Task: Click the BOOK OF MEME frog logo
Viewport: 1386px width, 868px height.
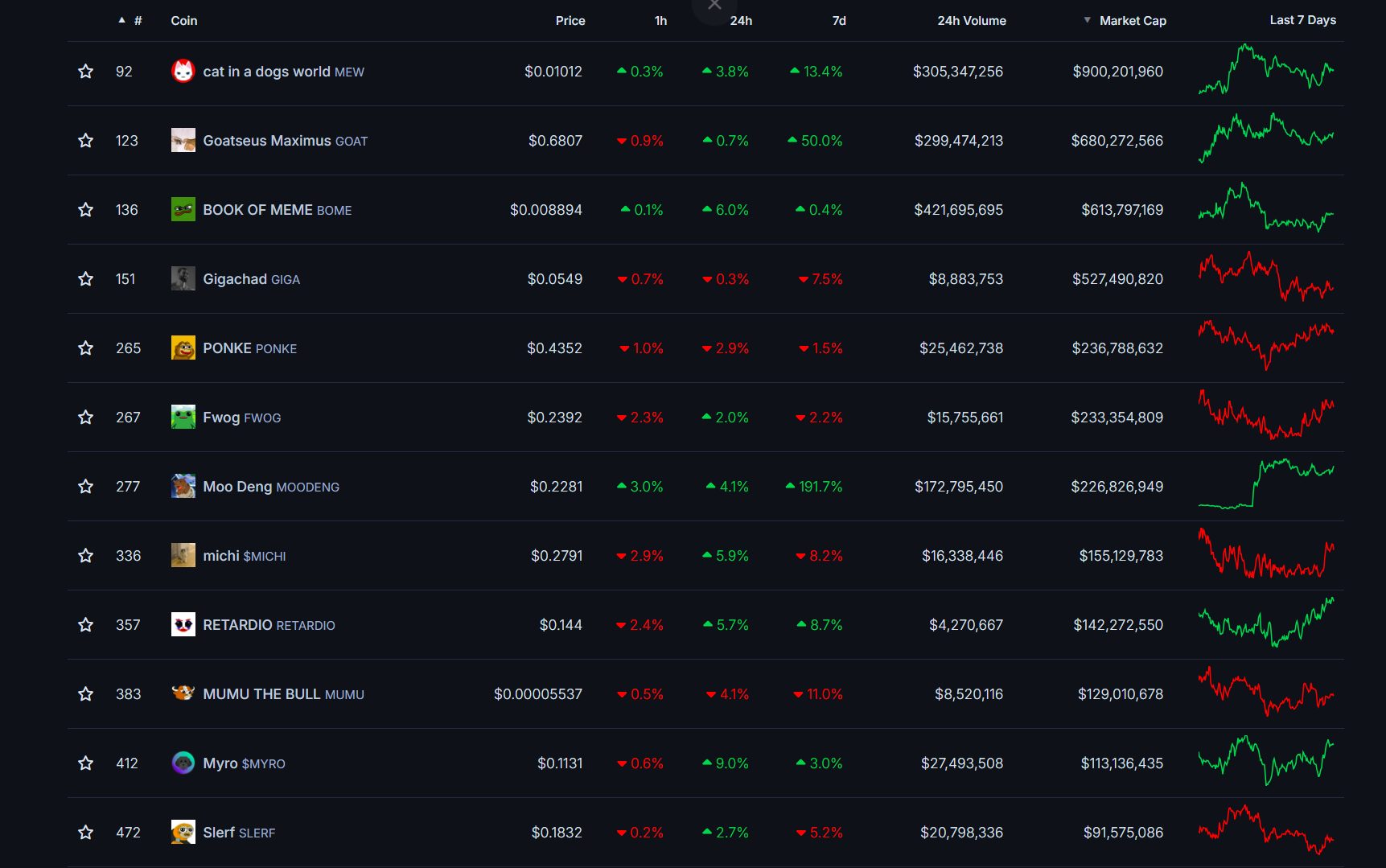Action: (183, 210)
